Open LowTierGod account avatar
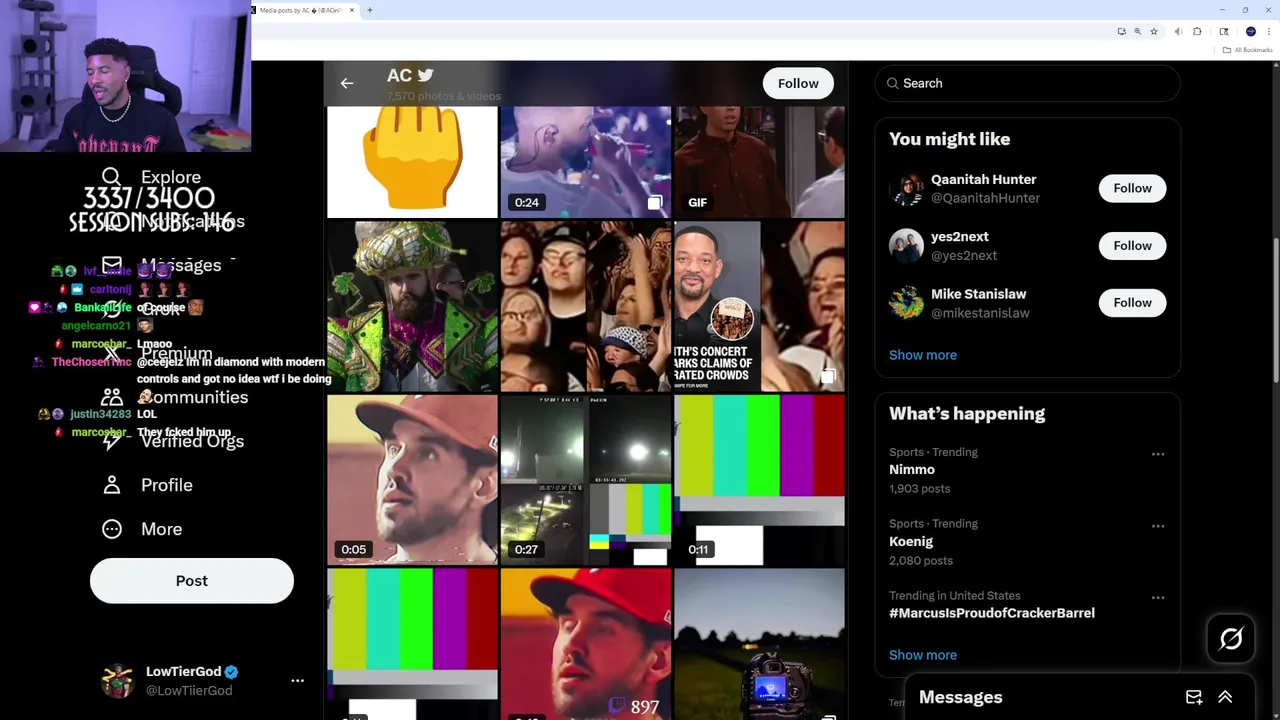Screen dimensions: 1280x720 [x=118, y=680]
